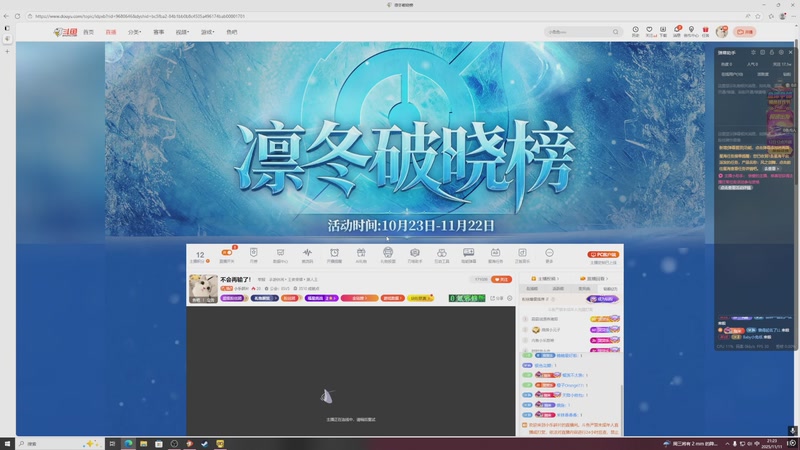
Task: Open the interactive tools circles icon
Action: [x=442, y=253]
